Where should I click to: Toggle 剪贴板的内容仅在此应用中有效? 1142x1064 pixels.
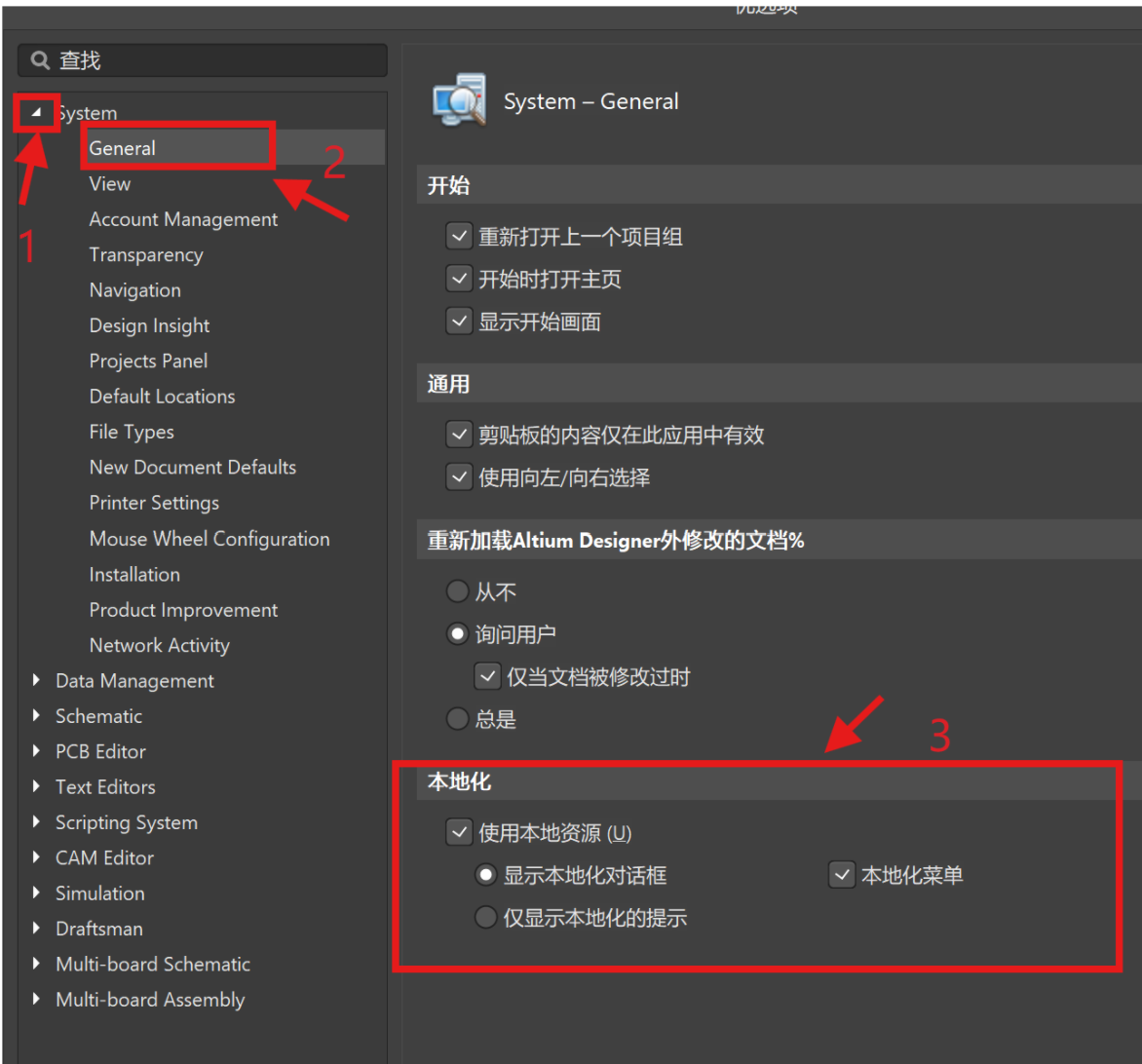click(459, 434)
